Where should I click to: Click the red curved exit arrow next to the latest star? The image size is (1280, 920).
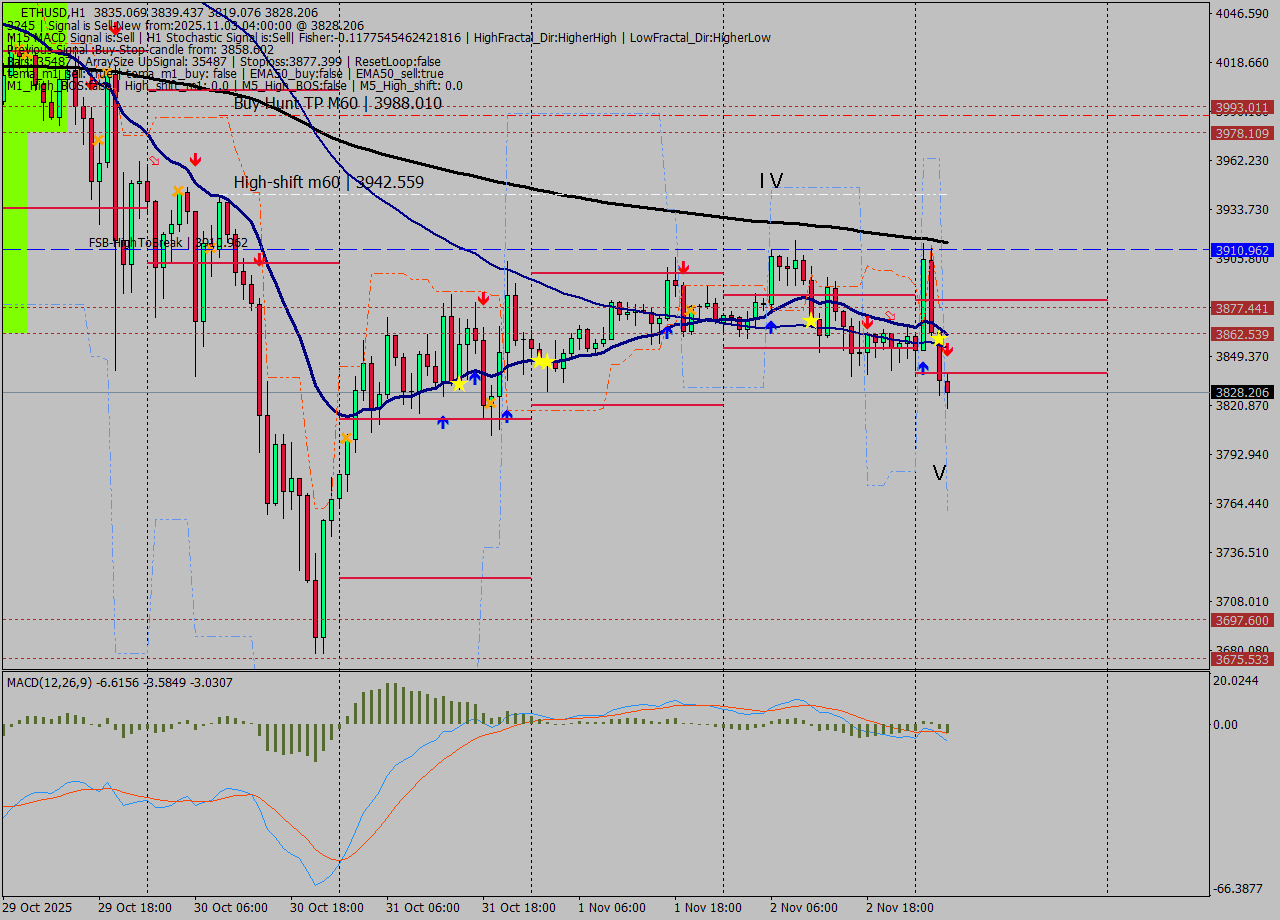[890, 315]
